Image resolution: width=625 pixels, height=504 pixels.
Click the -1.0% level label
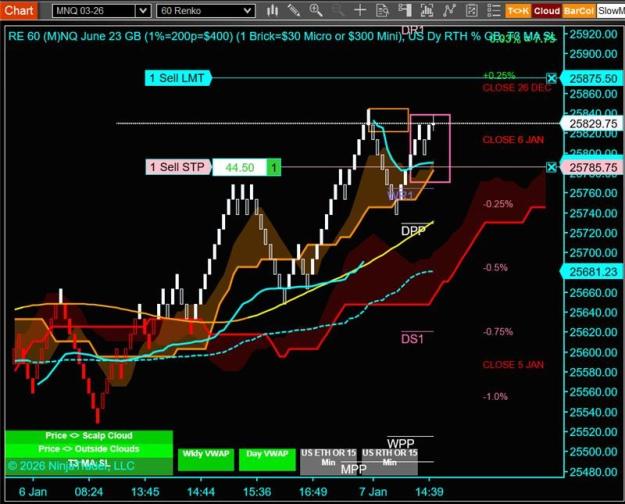495,397
